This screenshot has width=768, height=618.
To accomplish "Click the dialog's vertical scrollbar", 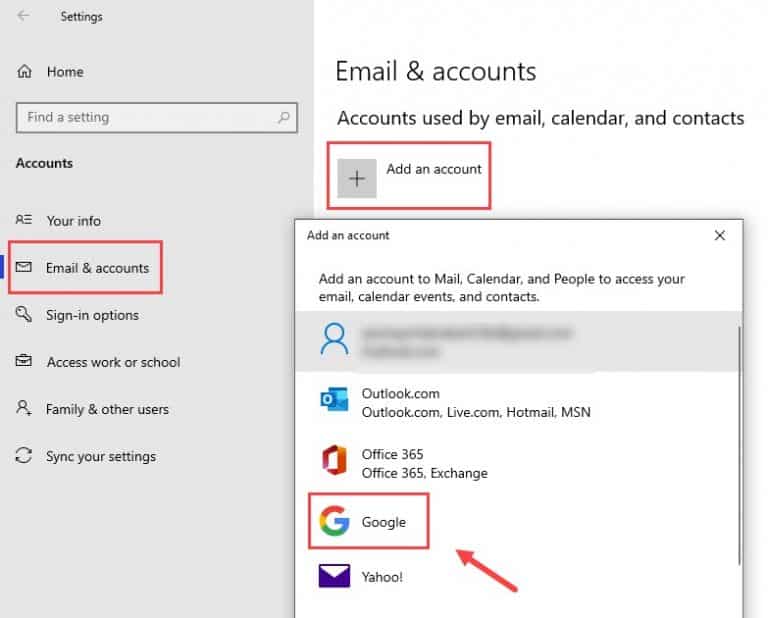I will [x=740, y=444].
